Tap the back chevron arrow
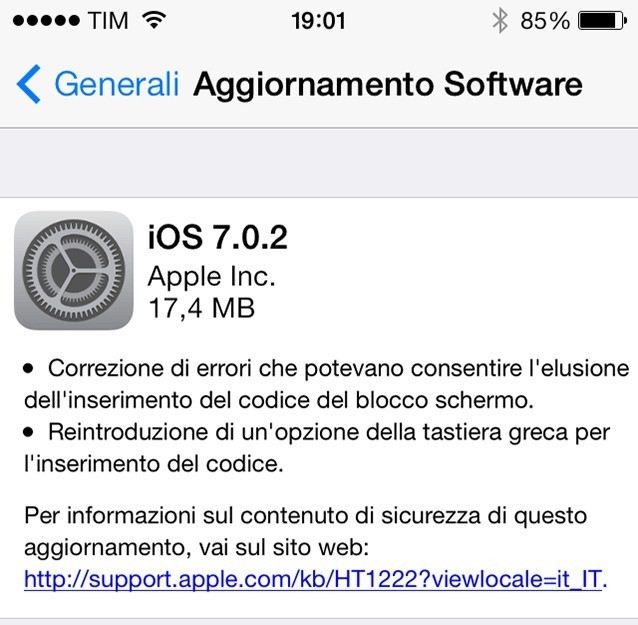Image resolution: width=638 pixels, height=625 pixels. click(x=28, y=84)
